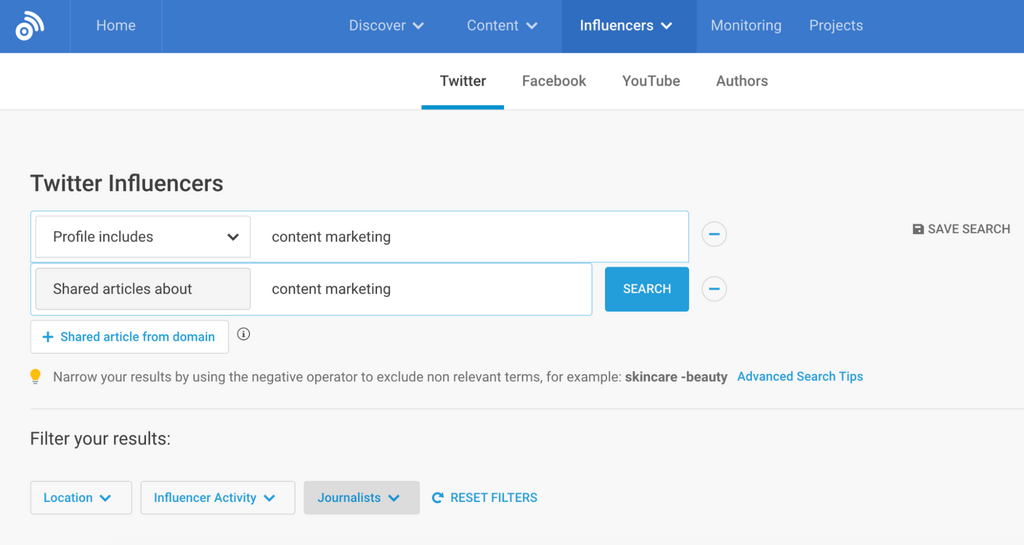Viewport: 1024px width, 545px height.
Task: Open the Profile includes dropdown
Action: [143, 237]
